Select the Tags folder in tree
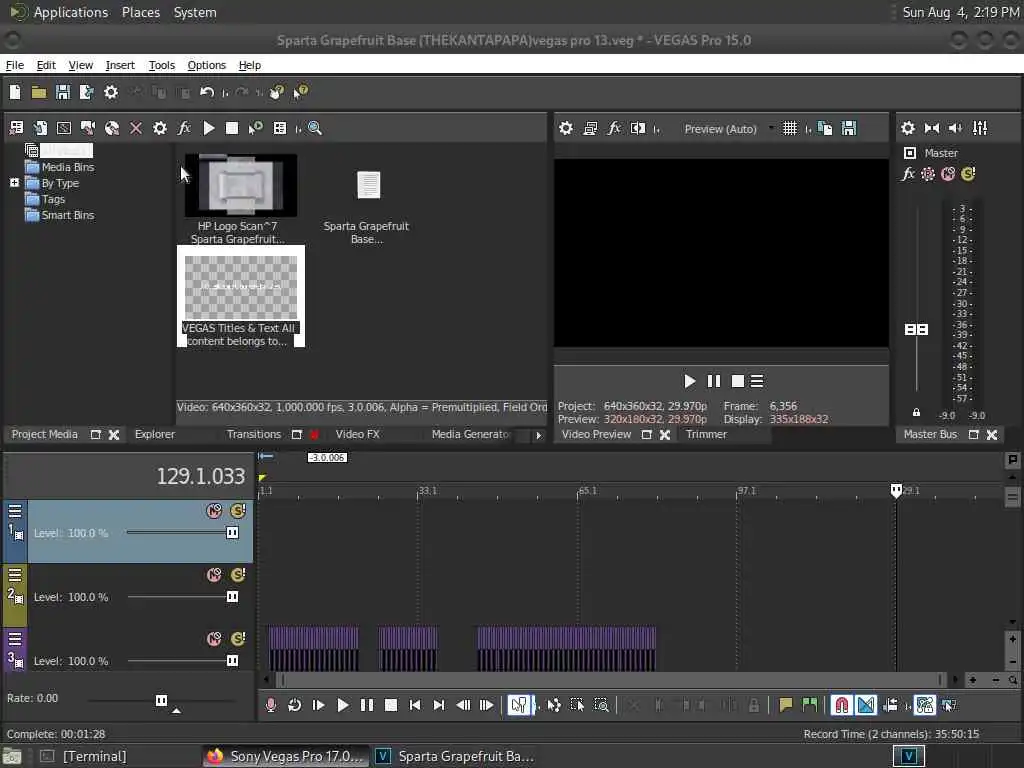 pyautogui.click(x=45, y=199)
